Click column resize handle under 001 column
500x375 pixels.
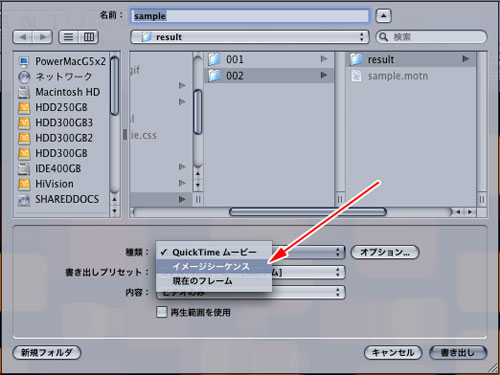(340, 199)
